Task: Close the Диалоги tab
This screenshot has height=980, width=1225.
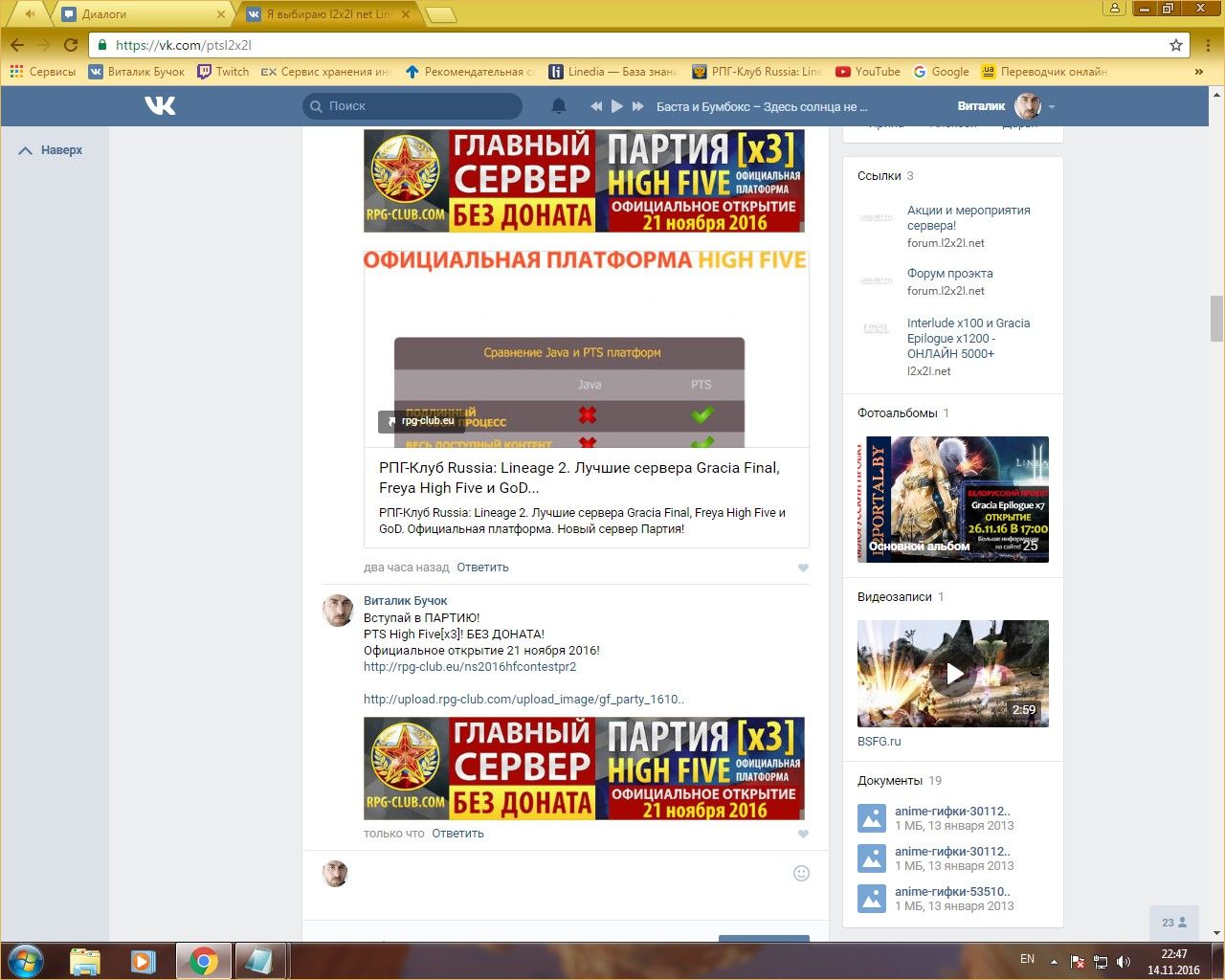Action: pos(221,14)
